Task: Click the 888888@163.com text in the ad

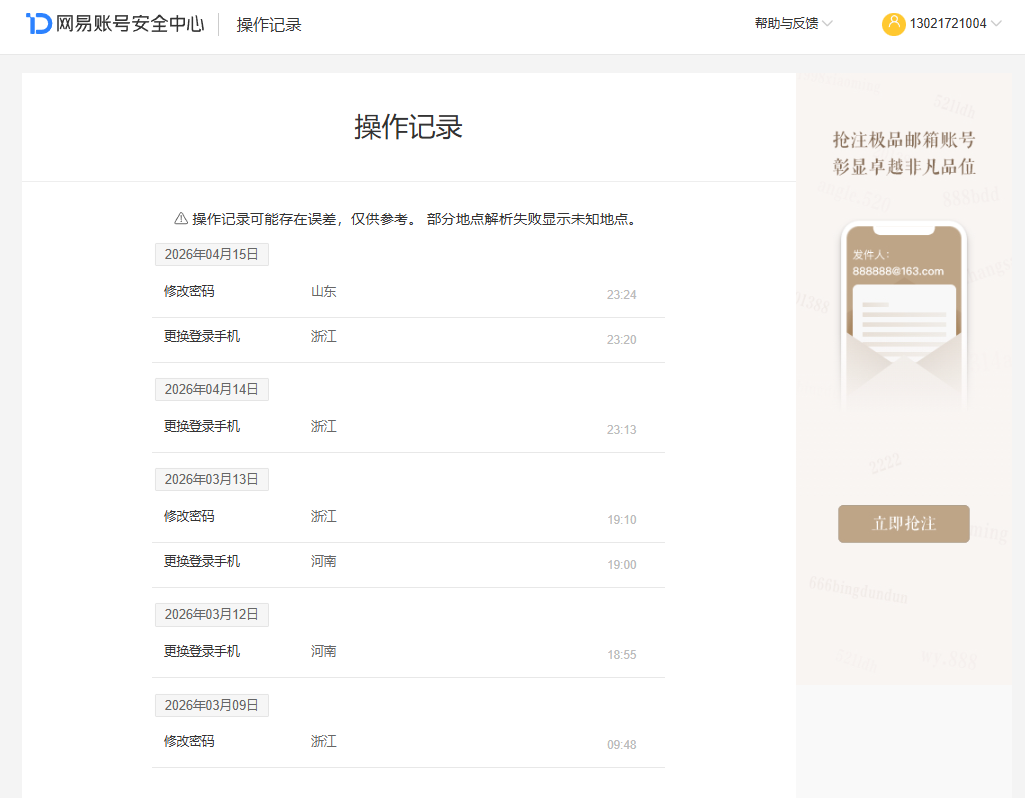Action: [898, 271]
